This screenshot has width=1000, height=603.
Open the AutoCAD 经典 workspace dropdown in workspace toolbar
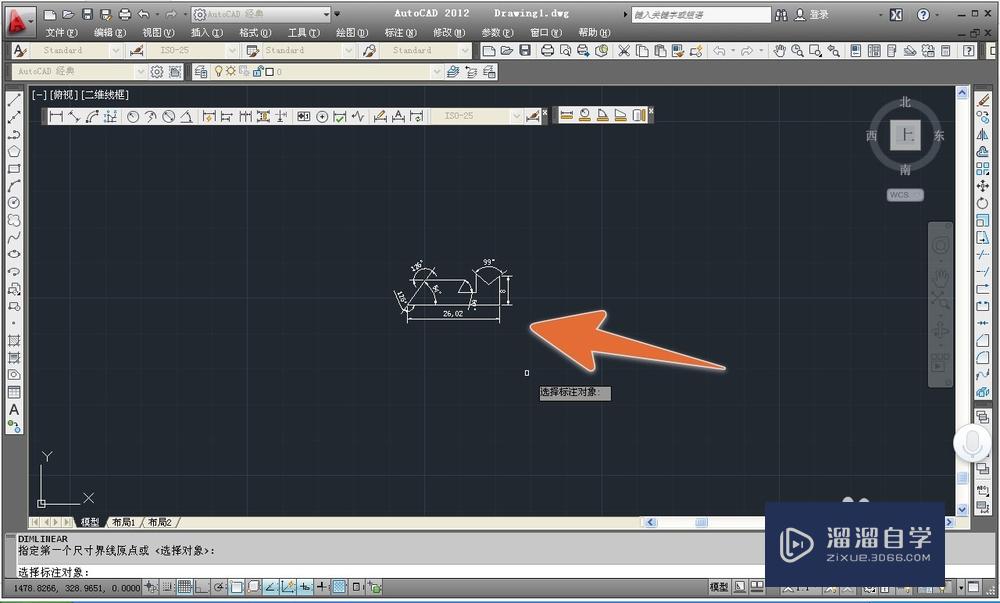(140, 71)
